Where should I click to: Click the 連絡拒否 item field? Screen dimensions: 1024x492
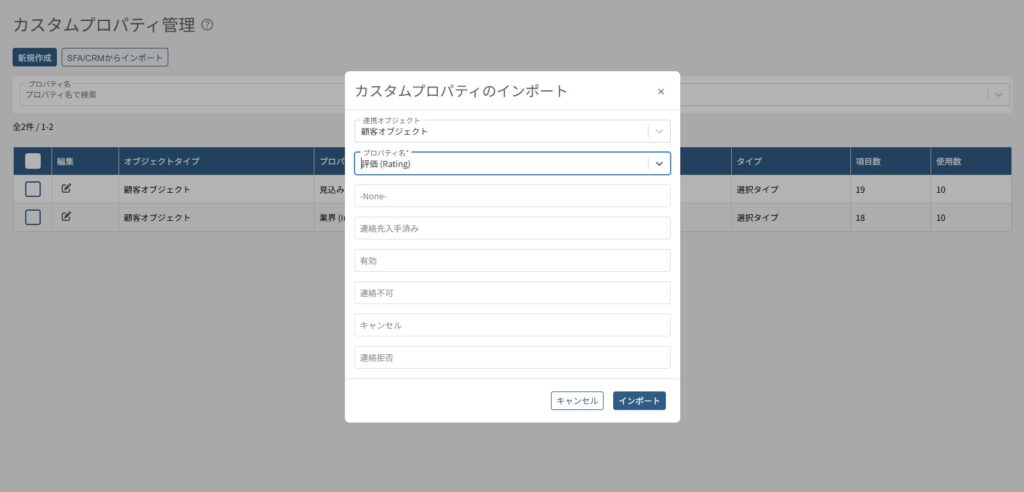click(x=512, y=357)
